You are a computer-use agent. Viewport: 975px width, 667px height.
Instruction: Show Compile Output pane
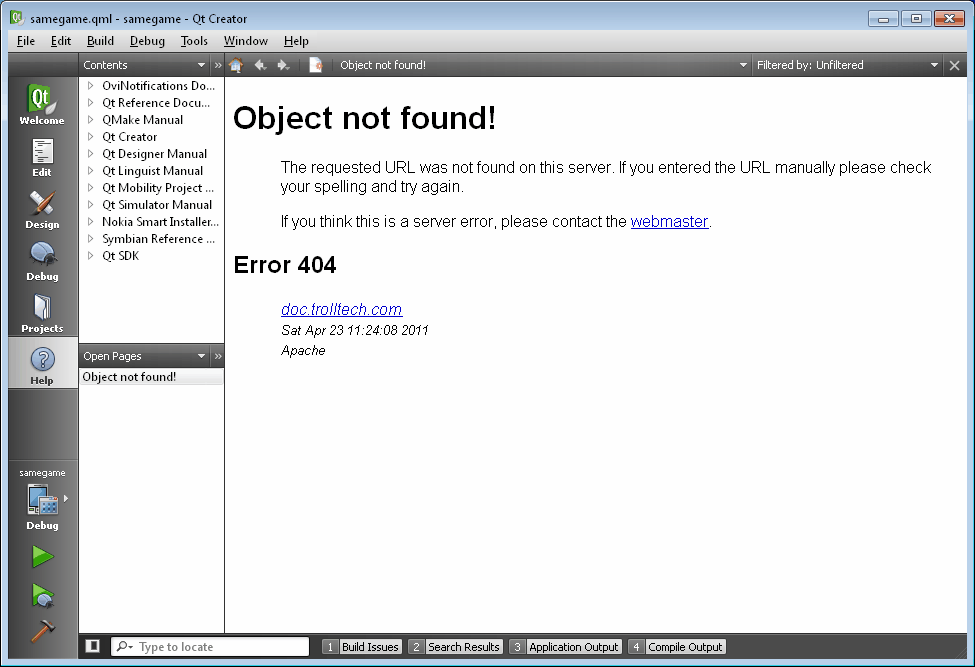(x=677, y=647)
